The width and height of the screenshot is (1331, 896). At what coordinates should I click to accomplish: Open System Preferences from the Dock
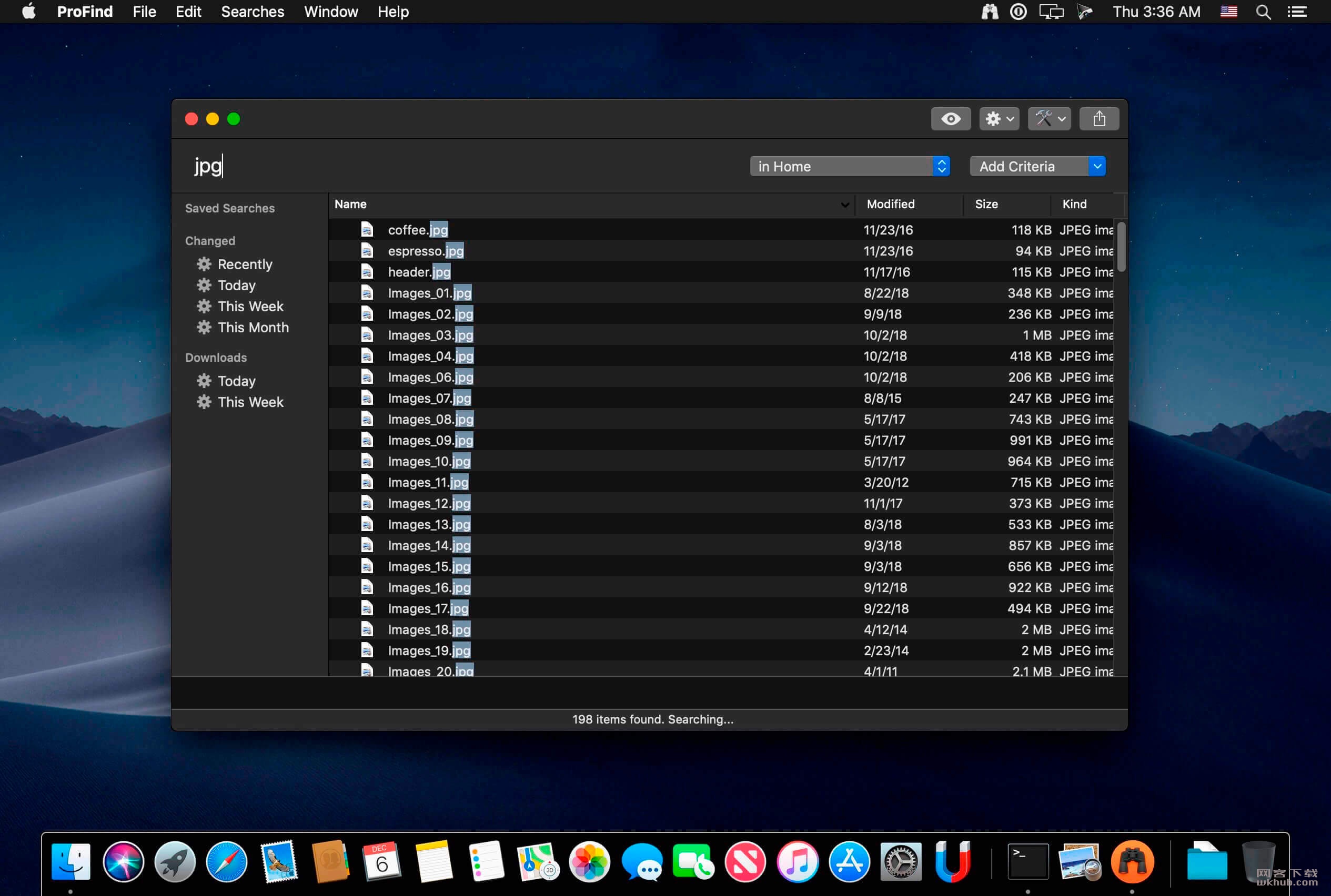point(901,861)
